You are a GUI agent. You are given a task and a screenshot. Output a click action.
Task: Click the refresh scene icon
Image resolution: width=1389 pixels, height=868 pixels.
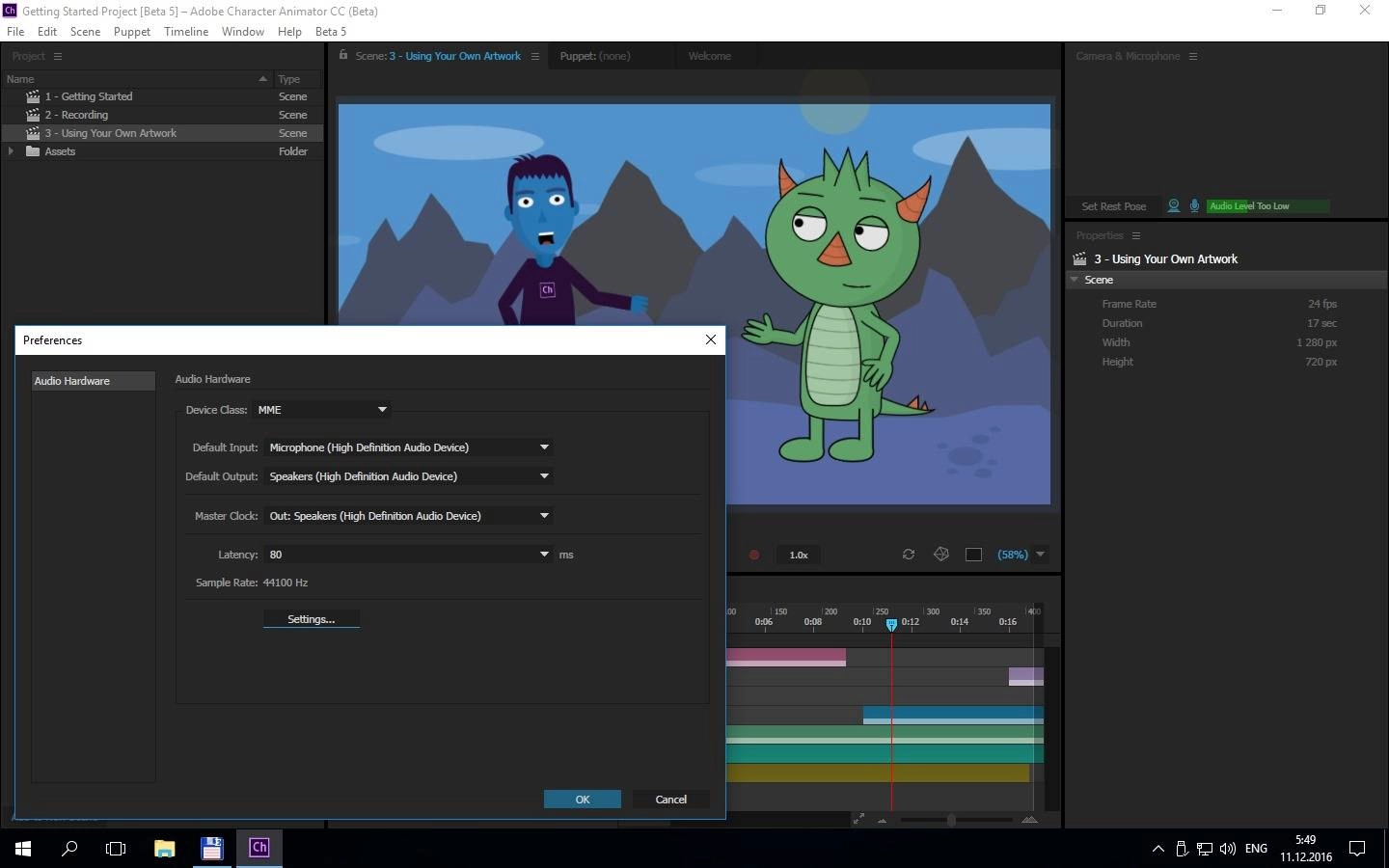(909, 555)
